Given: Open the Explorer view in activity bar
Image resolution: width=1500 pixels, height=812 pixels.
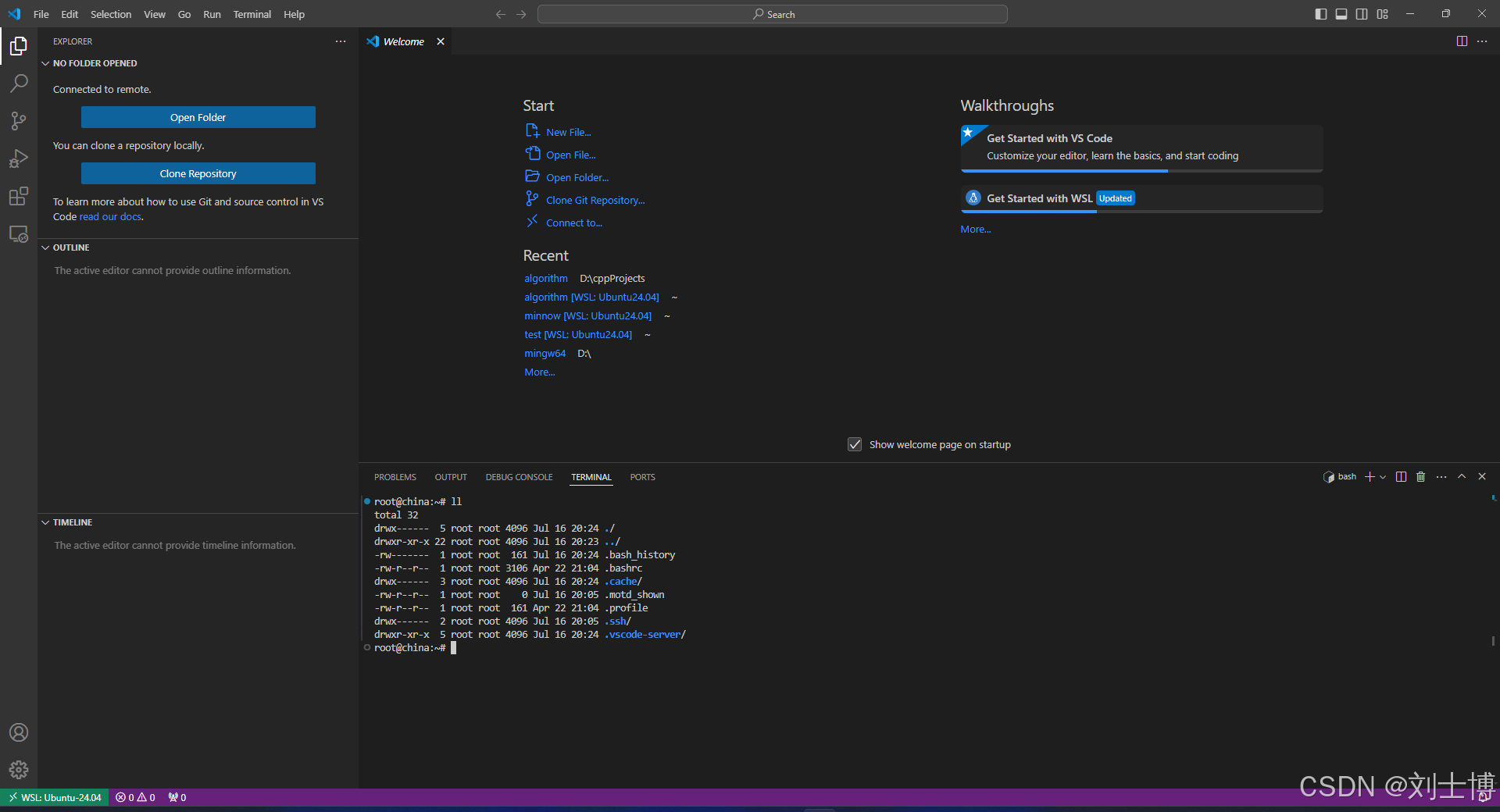Looking at the screenshot, I should pos(19,46).
